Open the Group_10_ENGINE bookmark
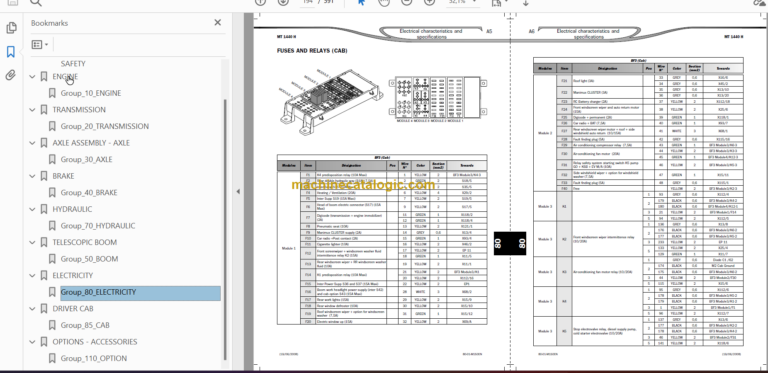The height and width of the screenshot is (373, 768). click(91, 93)
